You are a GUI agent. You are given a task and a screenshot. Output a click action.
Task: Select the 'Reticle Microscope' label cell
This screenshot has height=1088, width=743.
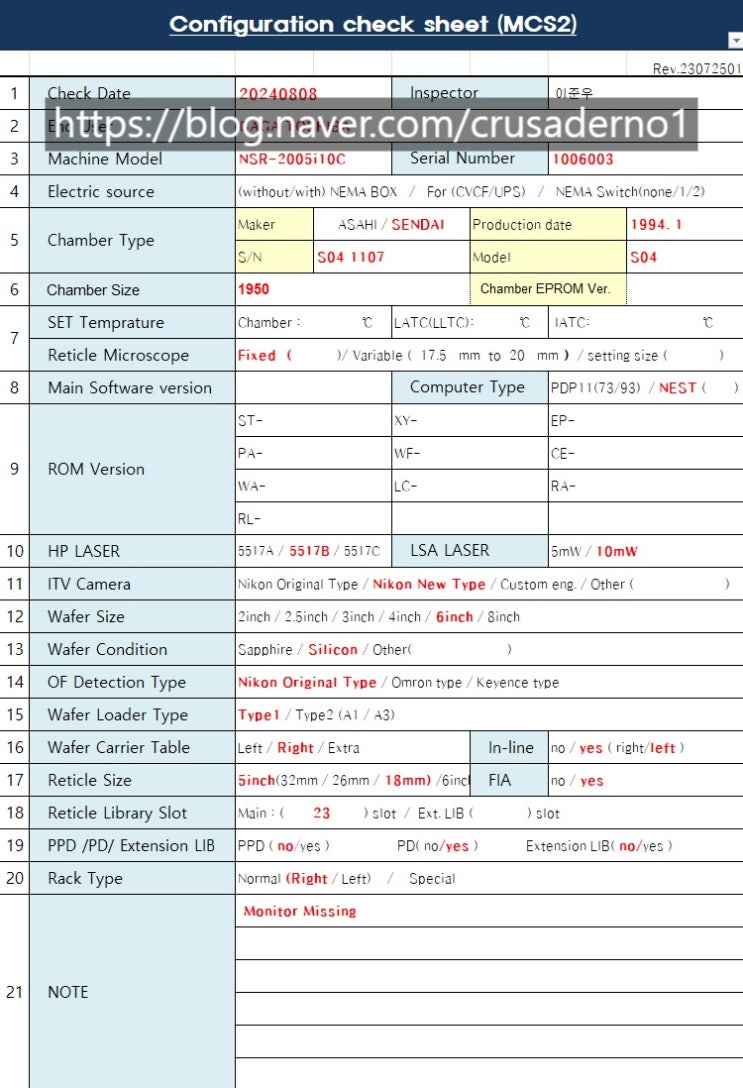pos(132,355)
